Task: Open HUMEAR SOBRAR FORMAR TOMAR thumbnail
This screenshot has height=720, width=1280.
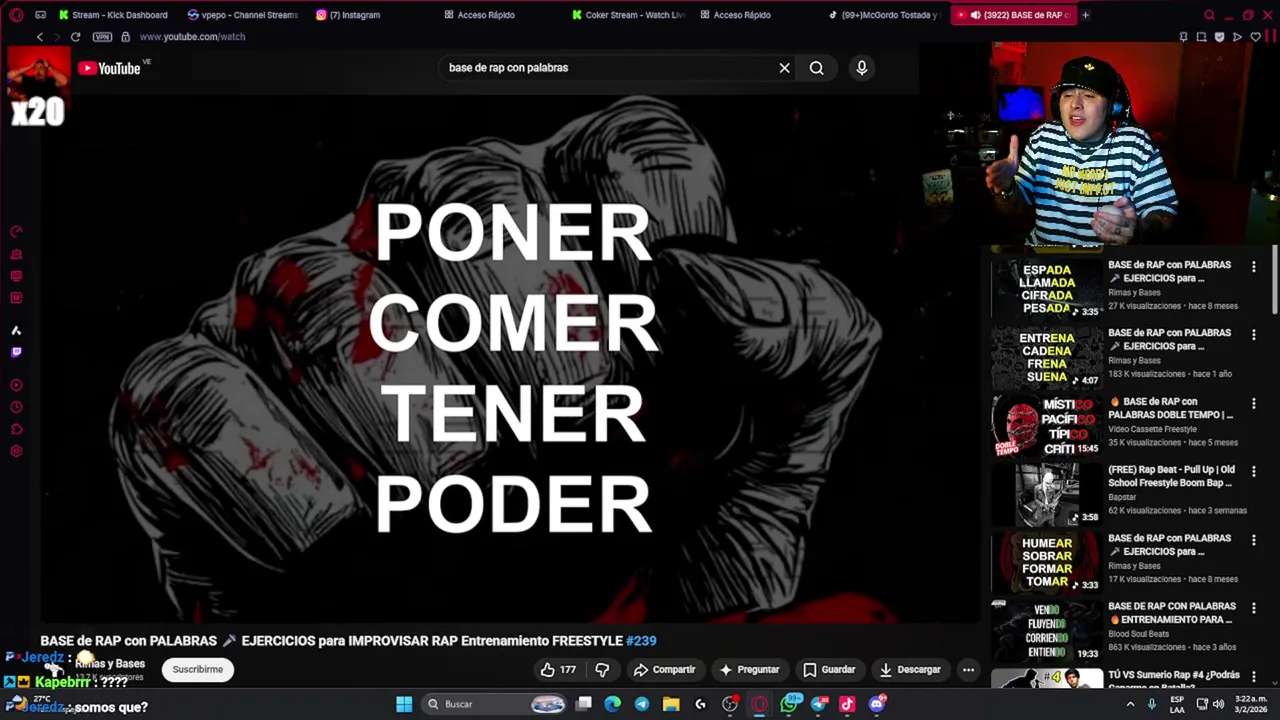Action: click(x=1046, y=563)
